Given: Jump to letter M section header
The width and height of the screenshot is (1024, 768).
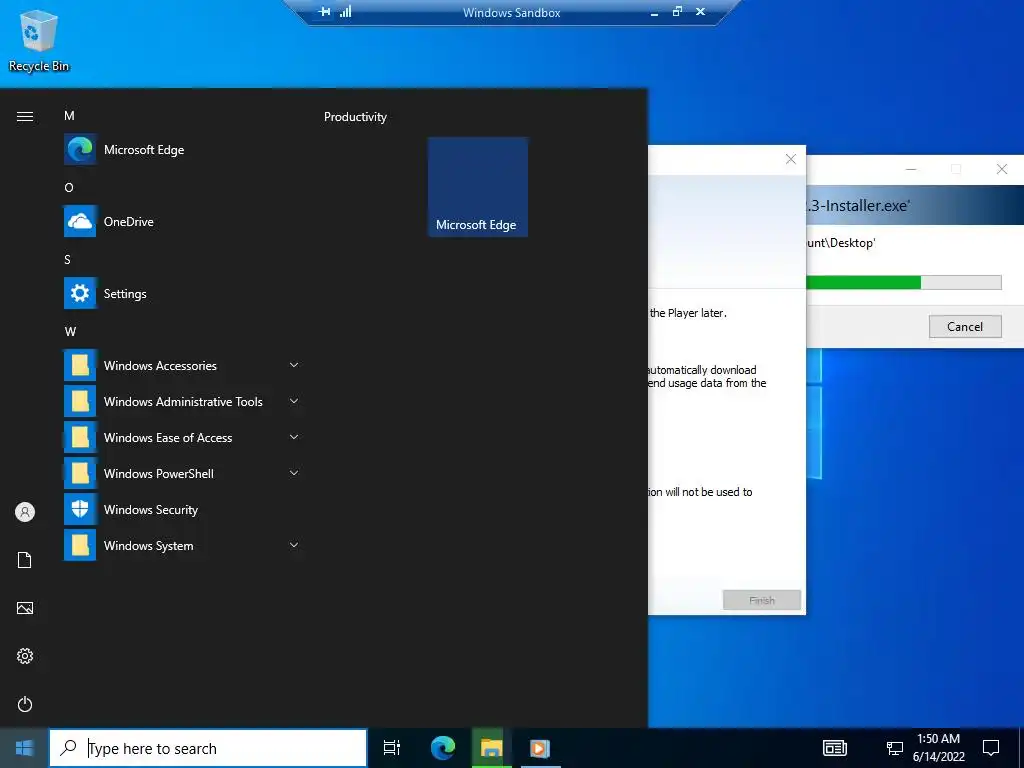Looking at the screenshot, I should (69, 116).
